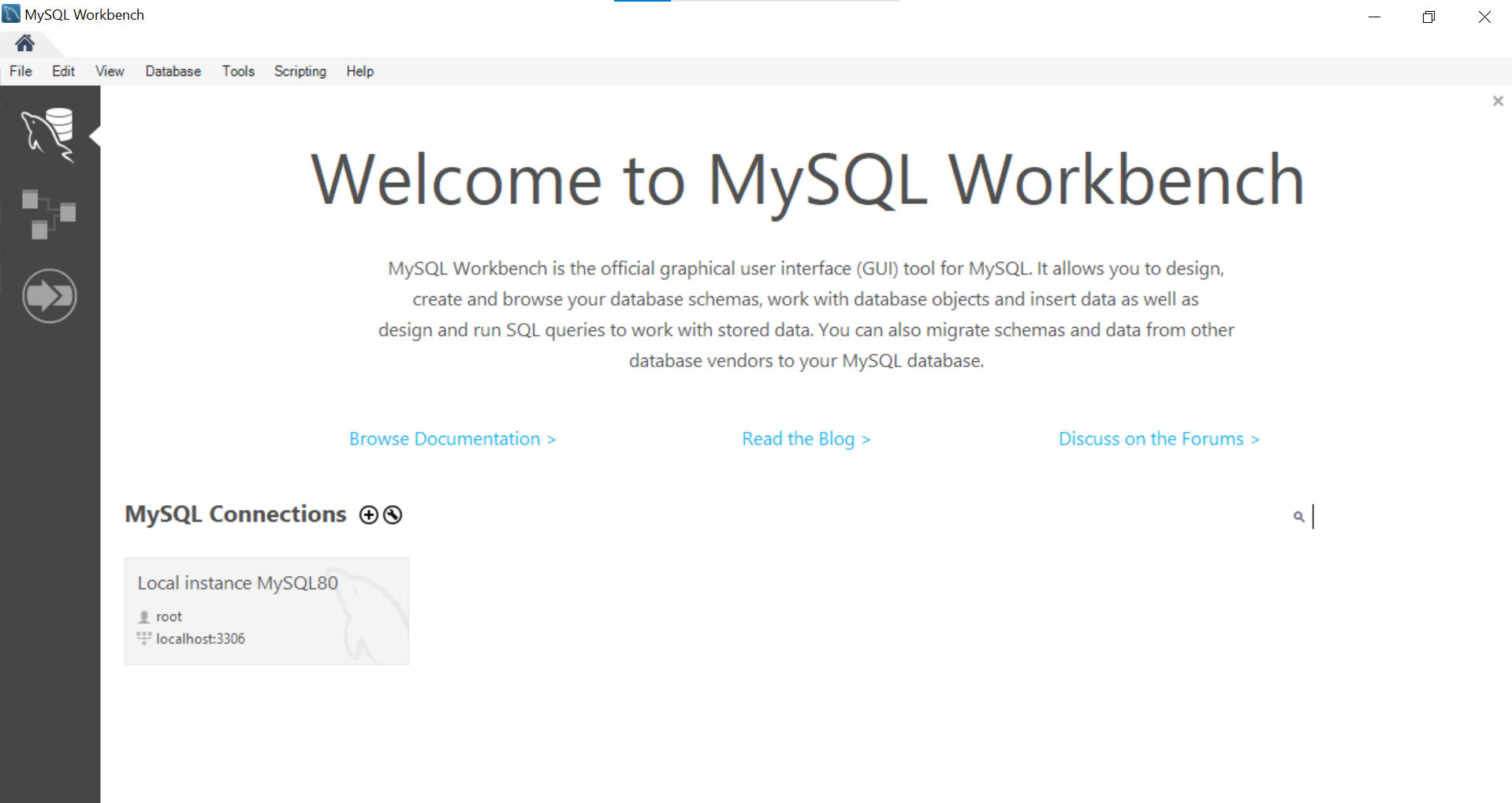Open the View menu

(x=110, y=71)
